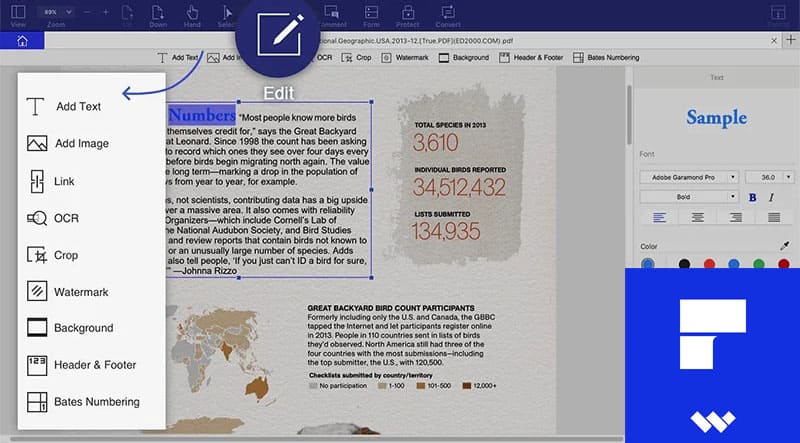Open a new tab with plus button
The image size is (800, 443).
click(x=790, y=40)
